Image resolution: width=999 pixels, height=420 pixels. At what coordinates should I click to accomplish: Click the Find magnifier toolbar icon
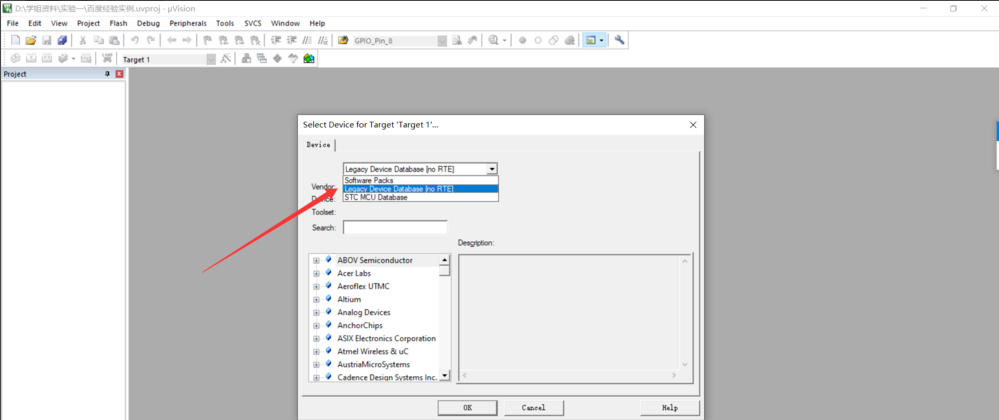(x=493, y=40)
